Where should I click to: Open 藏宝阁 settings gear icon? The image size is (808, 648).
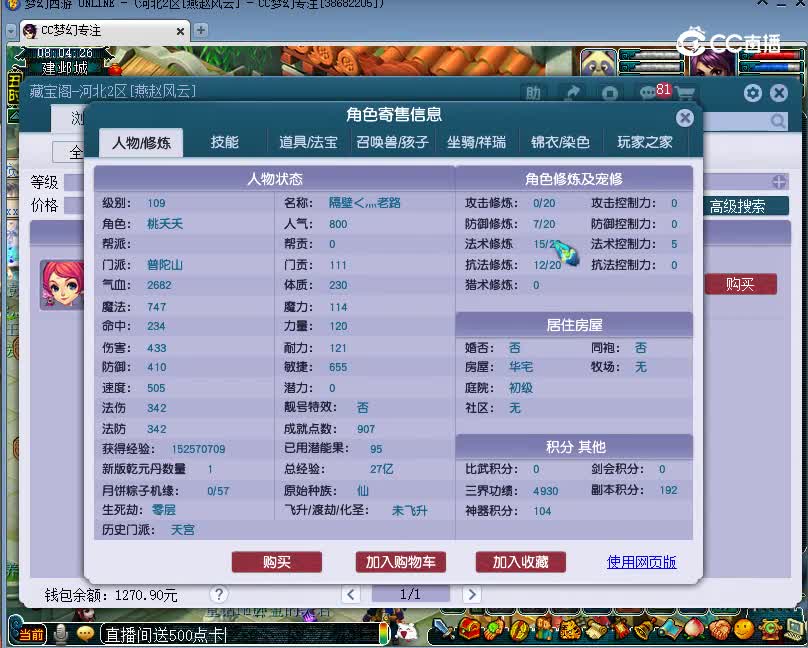coord(752,93)
